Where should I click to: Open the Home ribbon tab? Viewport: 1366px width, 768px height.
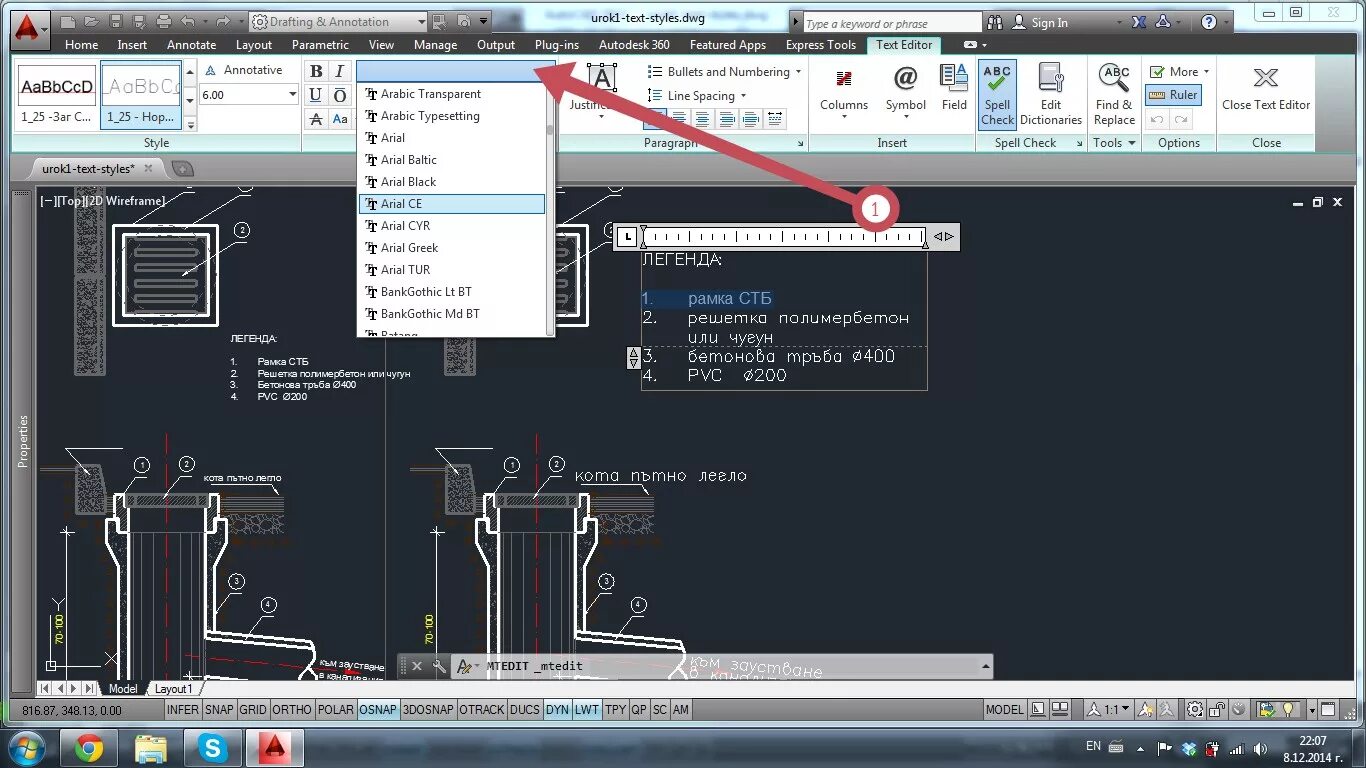coord(81,44)
